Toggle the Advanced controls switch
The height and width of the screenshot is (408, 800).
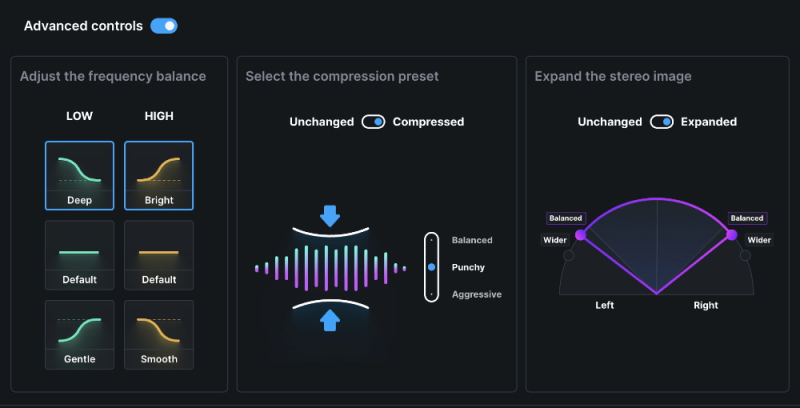(164, 26)
